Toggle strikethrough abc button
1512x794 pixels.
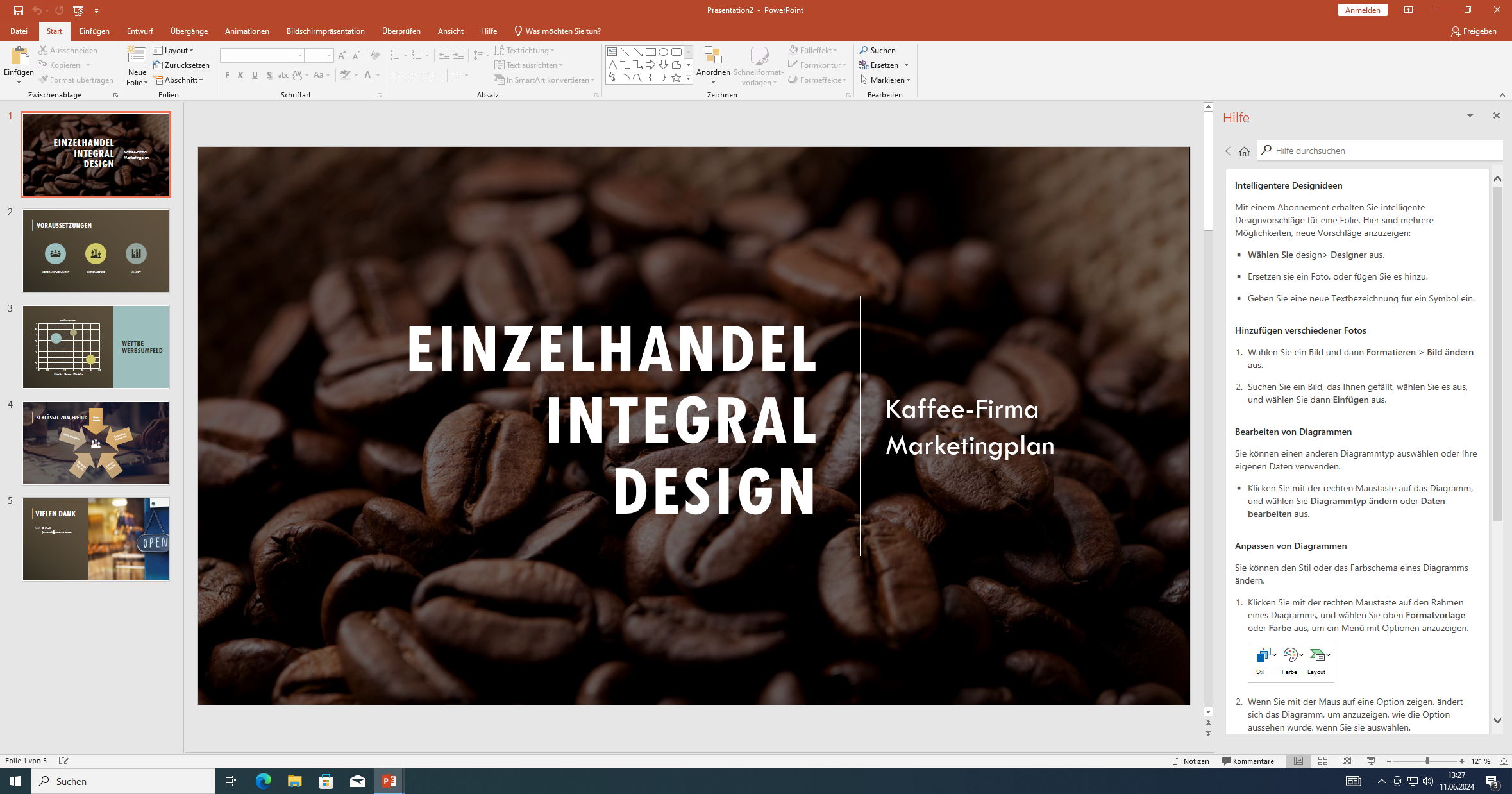(x=283, y=75)
